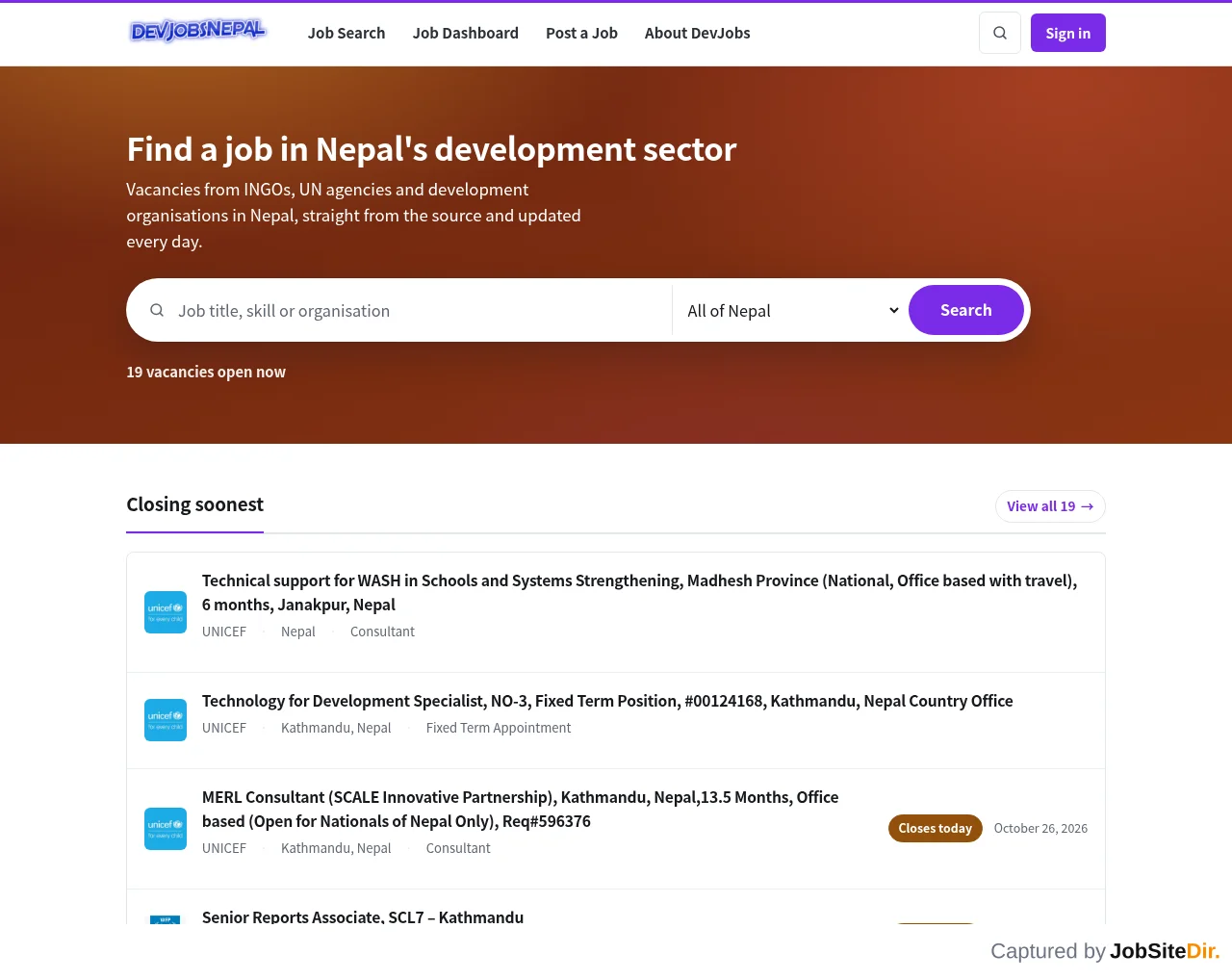Open Senior Reports Associate SCL7 Kathmandu job
The height and width of the screenshot is (980, 1232).
point(363,916)
